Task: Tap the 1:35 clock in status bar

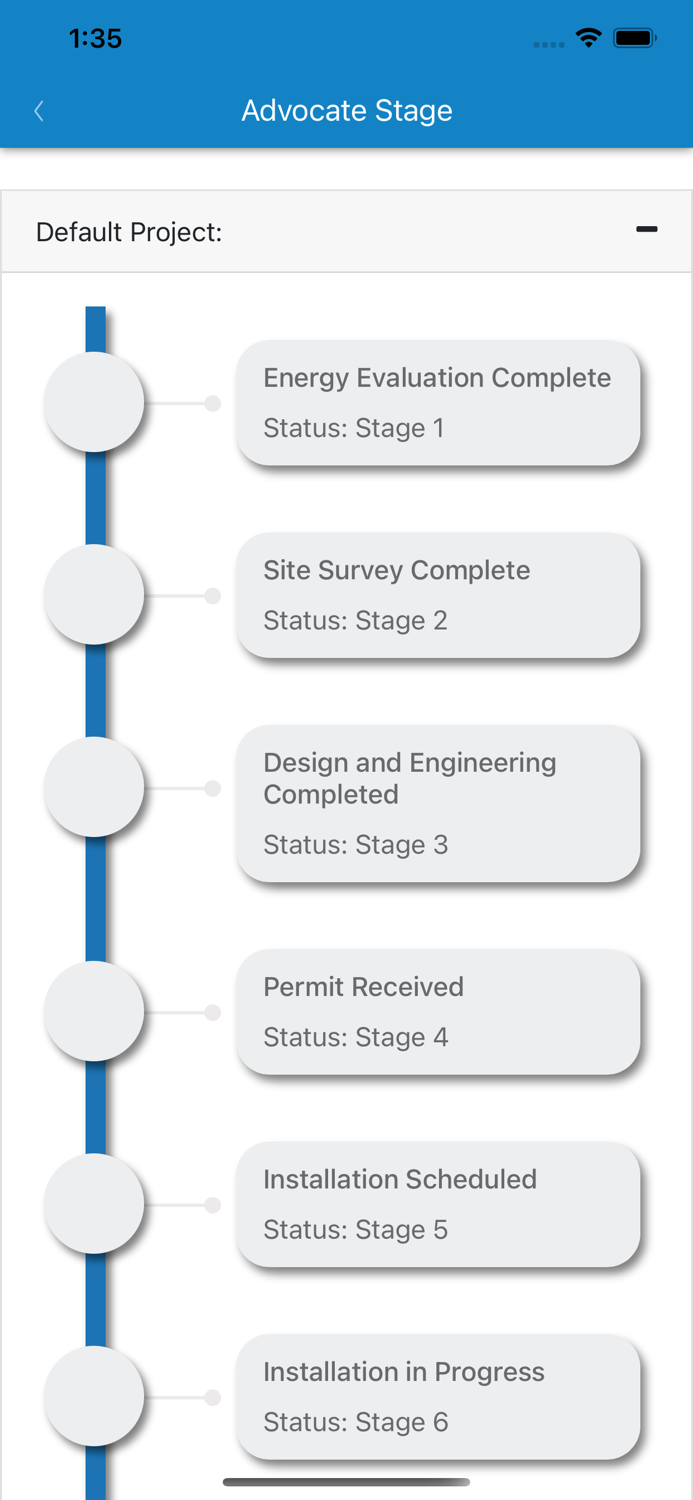Action: click(95, 38)
